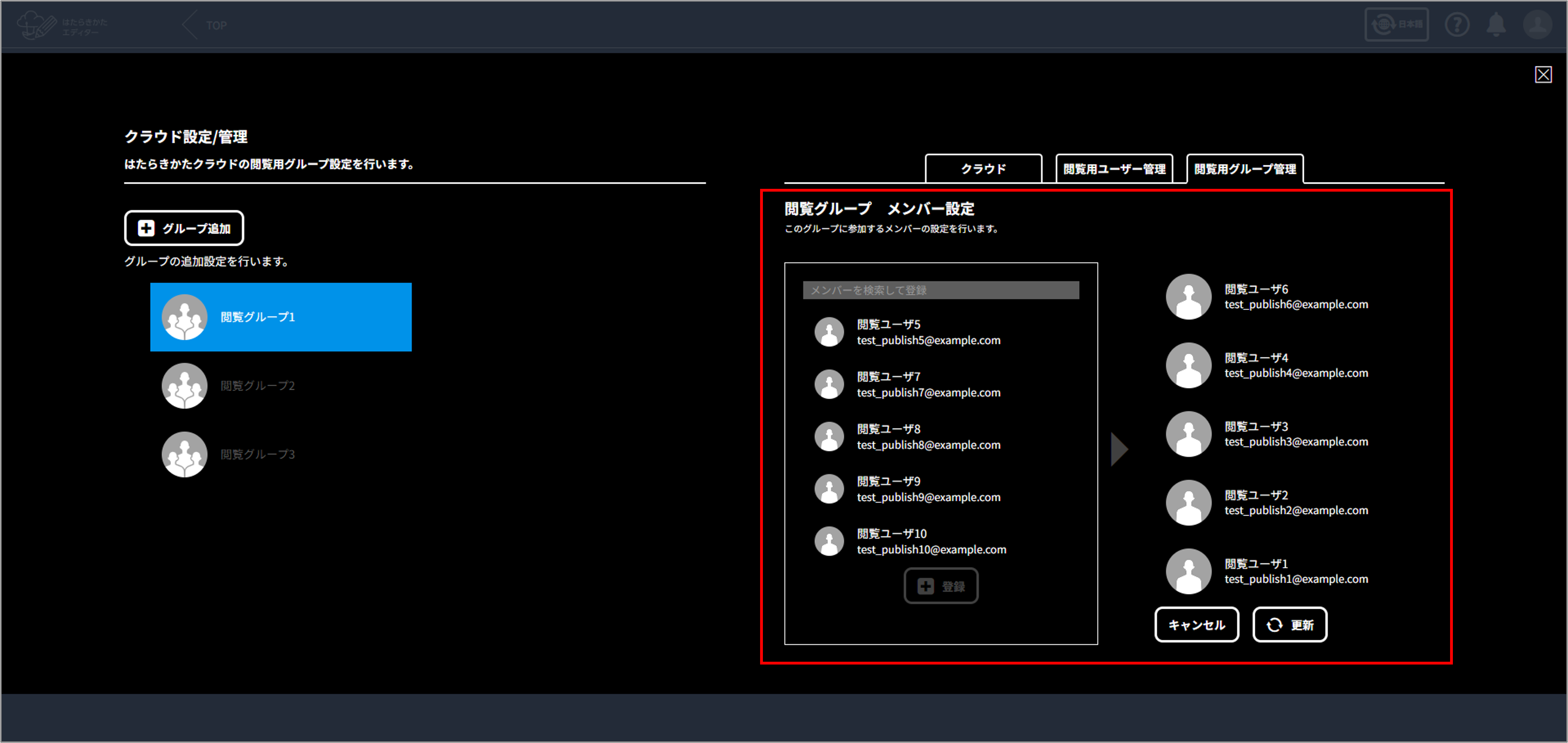This screenshot has height=743, width=1568.
Task: Click the 閲覧グループ3 group avatar icon
Action: 184,455
